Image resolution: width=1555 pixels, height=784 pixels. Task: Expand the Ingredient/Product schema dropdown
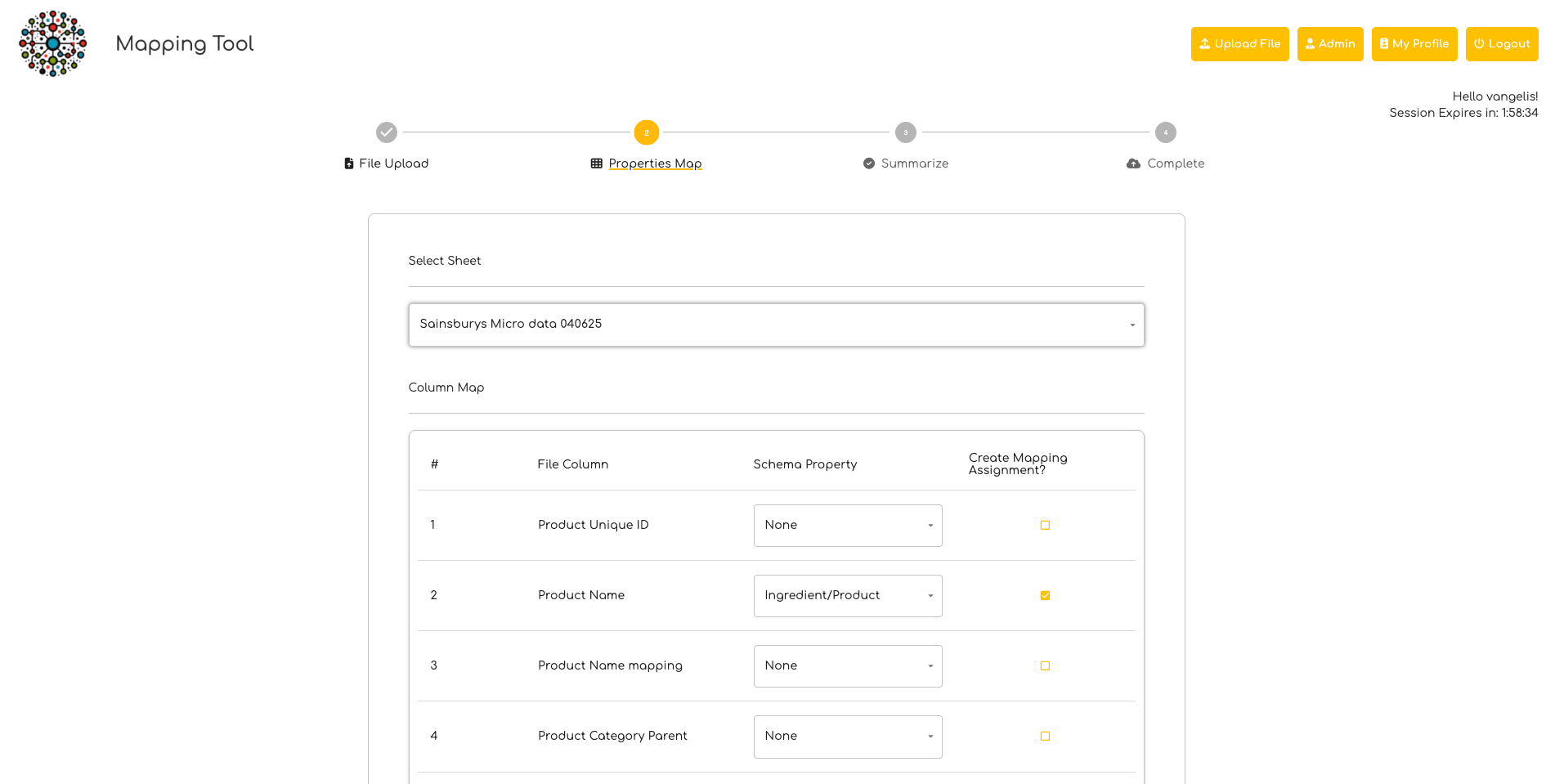[x=847, y=596]
